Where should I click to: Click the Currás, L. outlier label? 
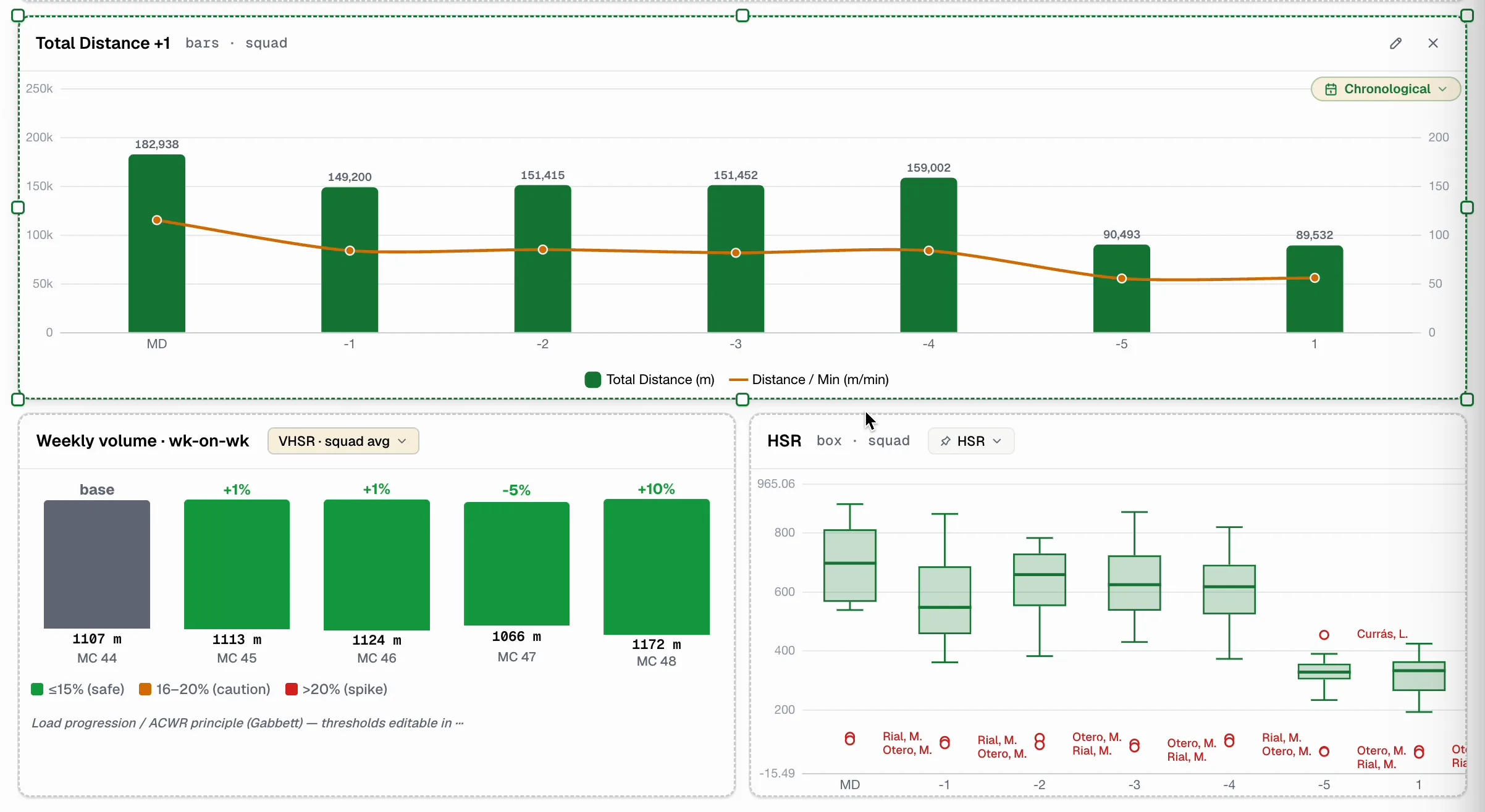[1382, 634]
